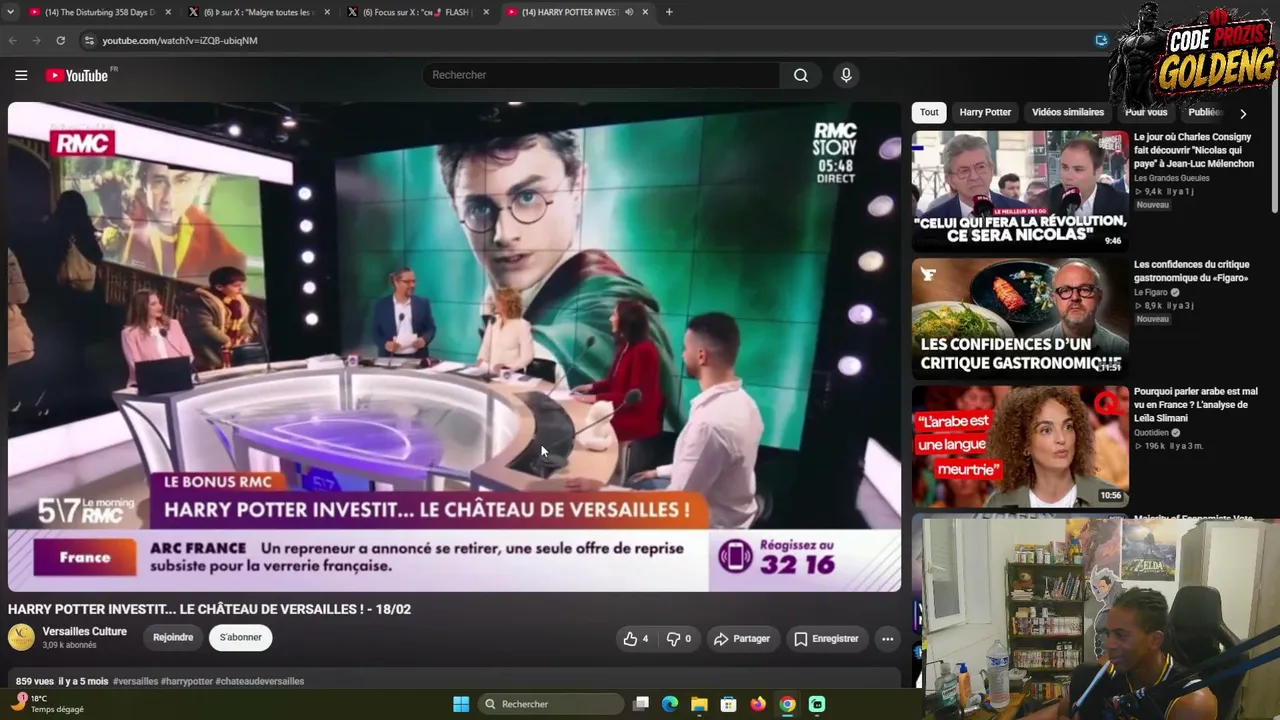Viewport: 1280px width, 720px height.
Task: Open Les Grandes Gueules channel link
Action: coord(1172,178)
